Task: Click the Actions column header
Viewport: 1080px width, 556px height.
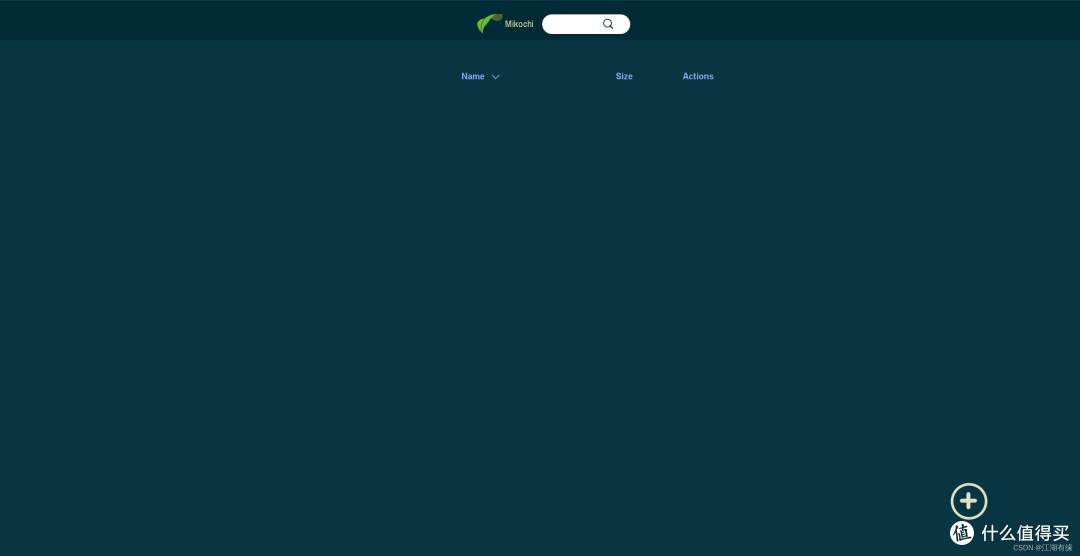Action: [698, 76]
